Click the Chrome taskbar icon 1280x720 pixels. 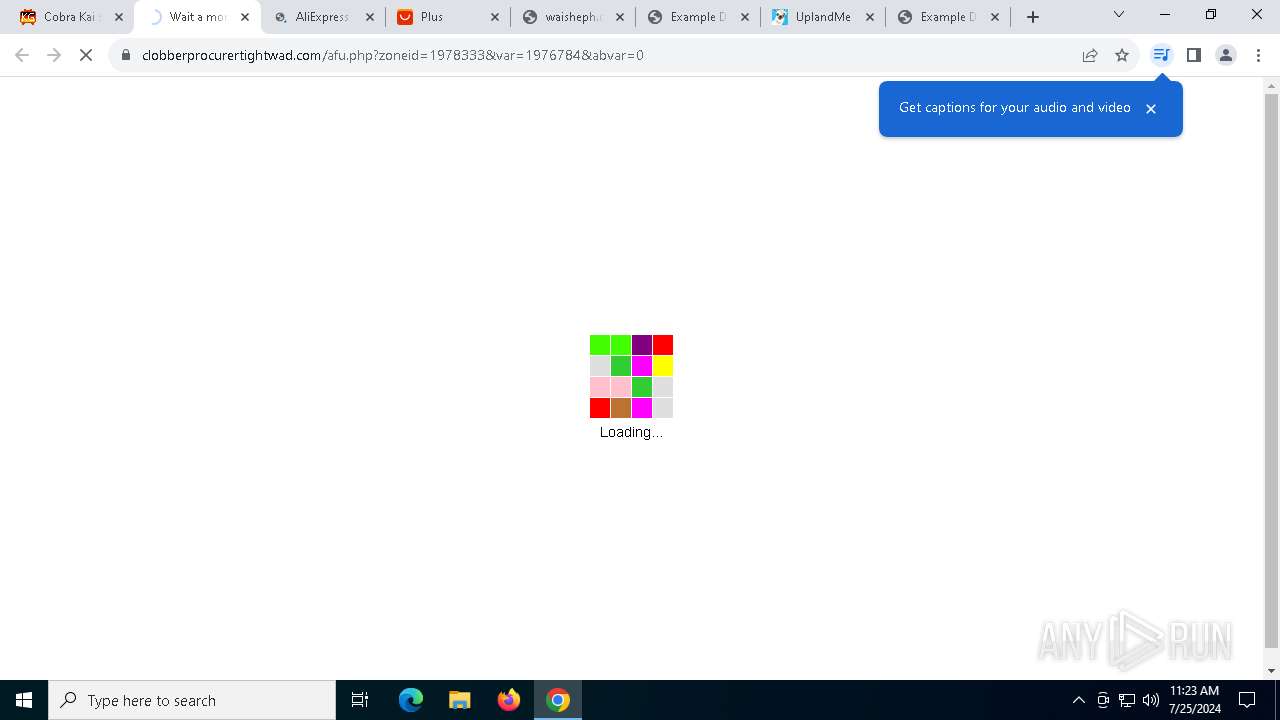[558, 700]
